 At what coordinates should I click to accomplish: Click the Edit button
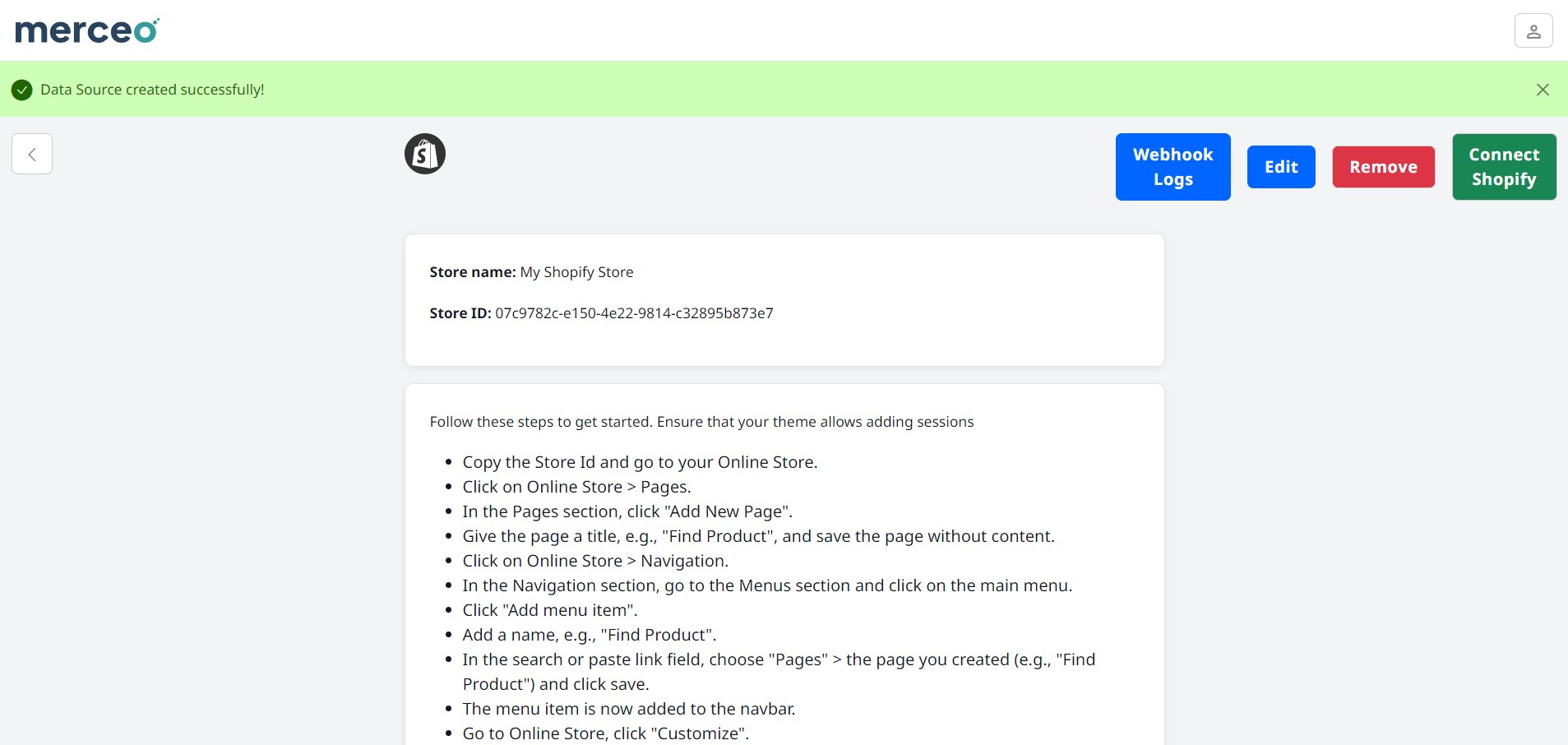pyautogui.click(x=1281, y=167)
